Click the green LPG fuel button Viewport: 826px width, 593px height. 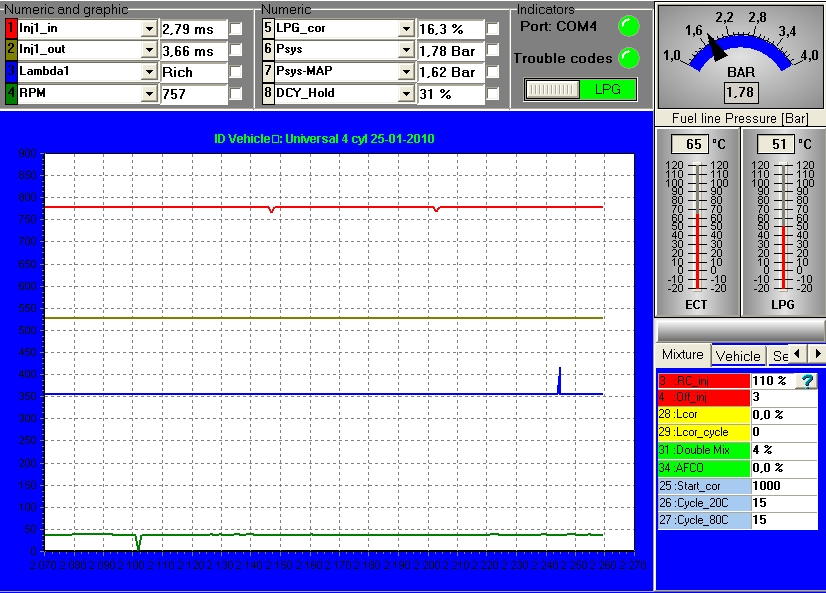[x=607, y=89]
